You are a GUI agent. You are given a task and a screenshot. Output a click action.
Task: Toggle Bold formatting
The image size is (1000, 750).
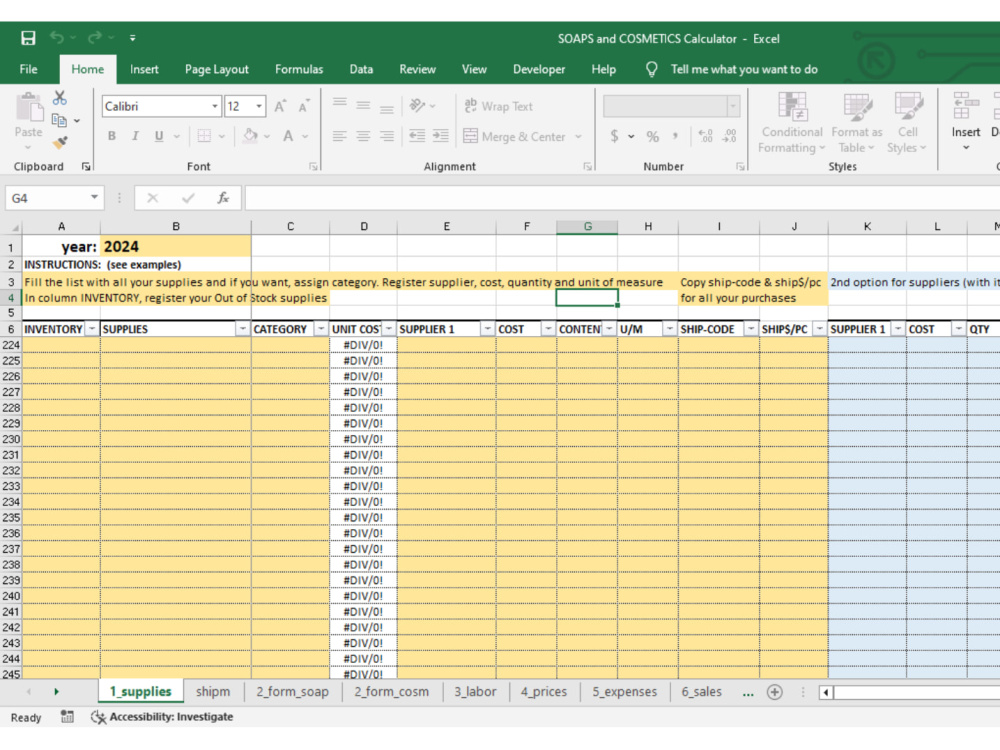click(x=112, y=136)
